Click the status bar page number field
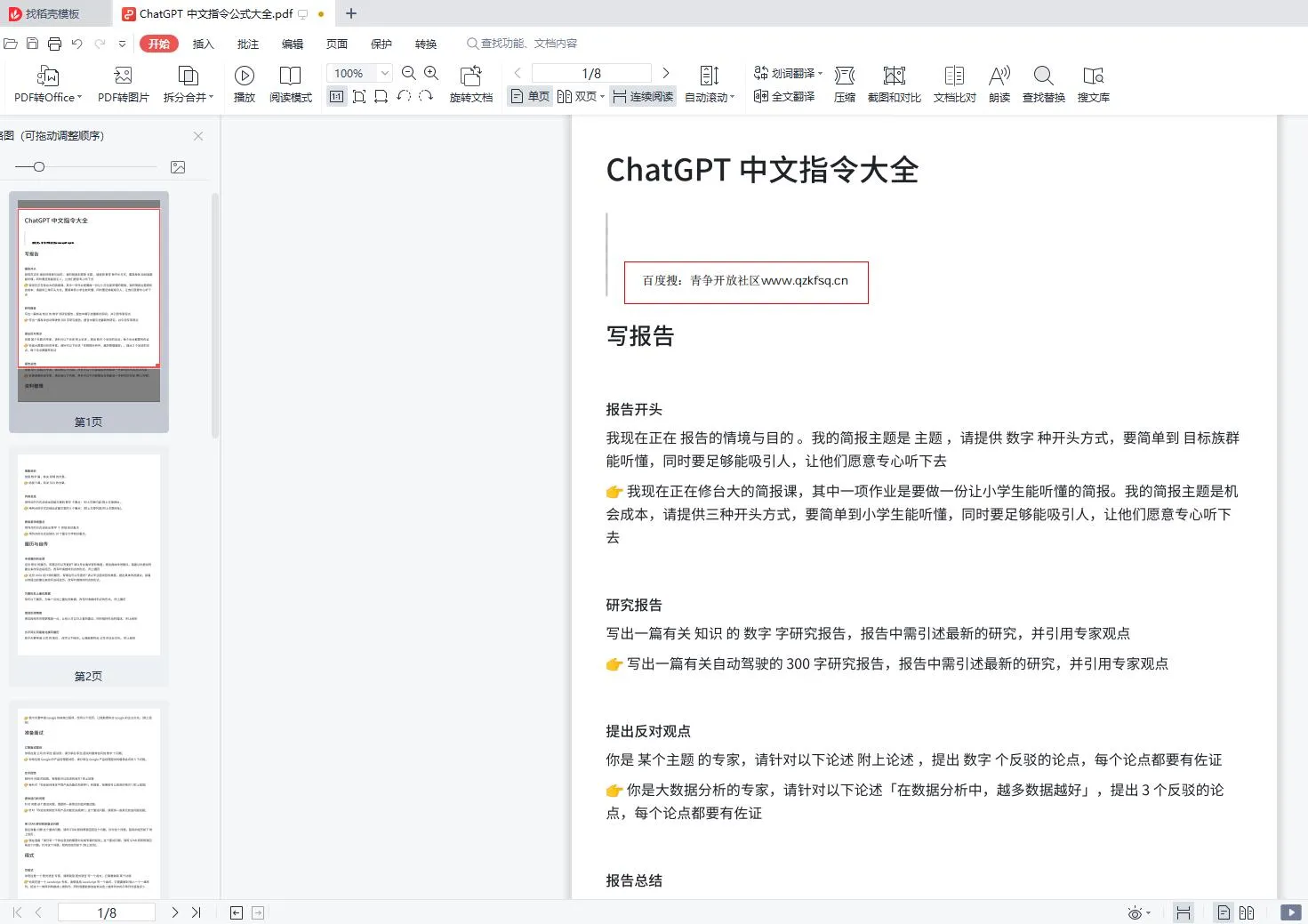The width and height of the screenshot is (1308, 924). coord(107,912)
